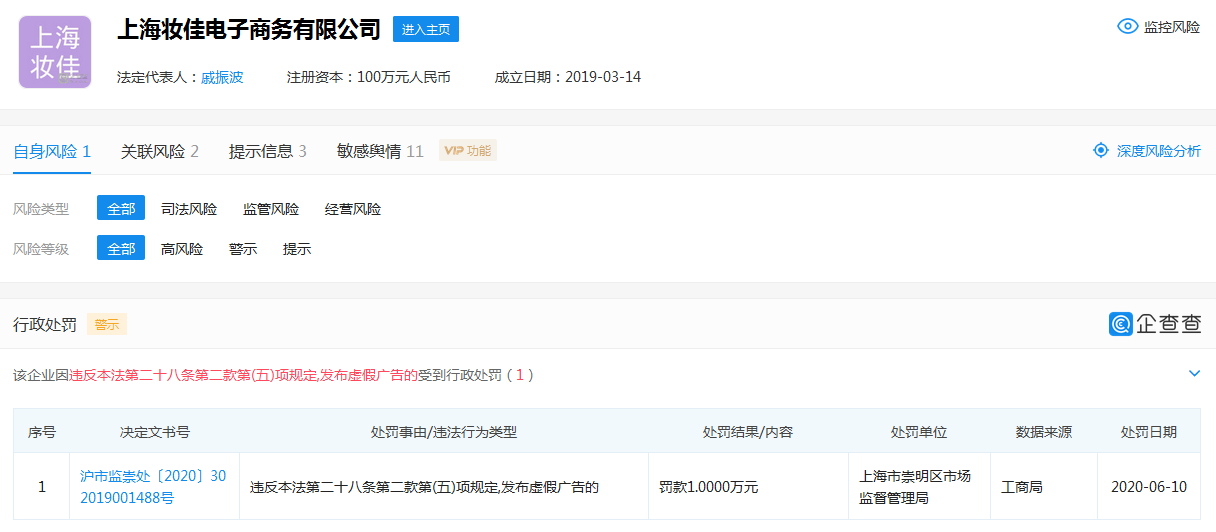Click the 决定文书号 column header
Screen dimensions: 1216x532
[x=155, y=432]
